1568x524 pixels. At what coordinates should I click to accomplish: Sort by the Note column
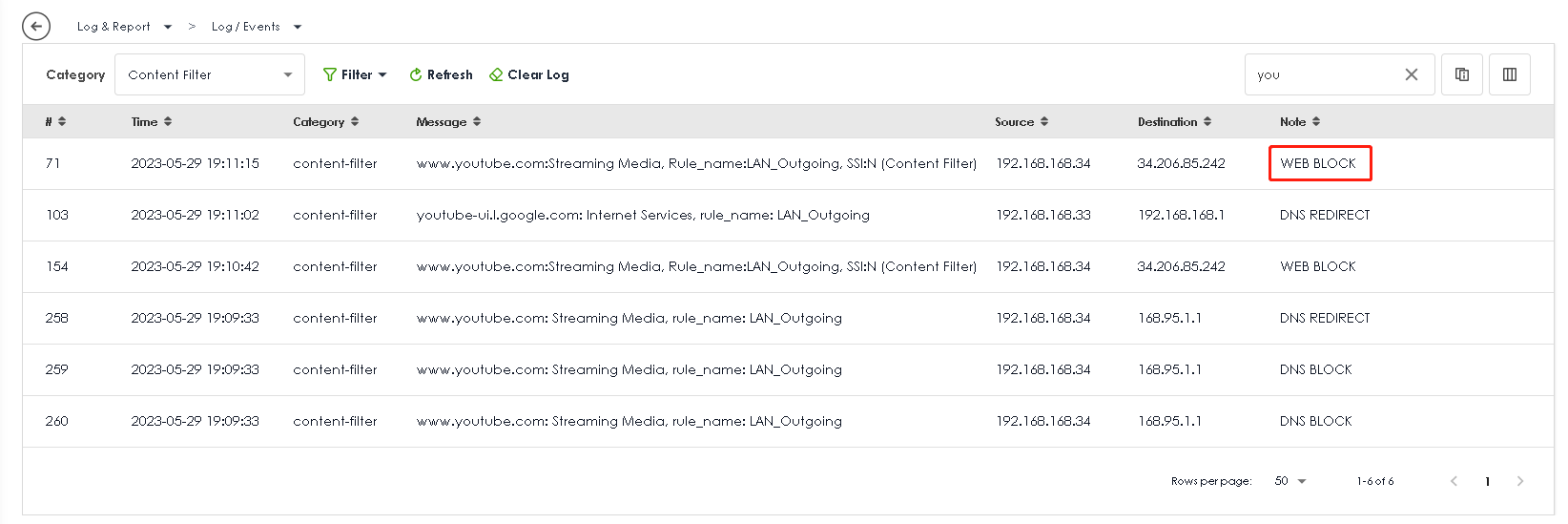(1300, 122)
